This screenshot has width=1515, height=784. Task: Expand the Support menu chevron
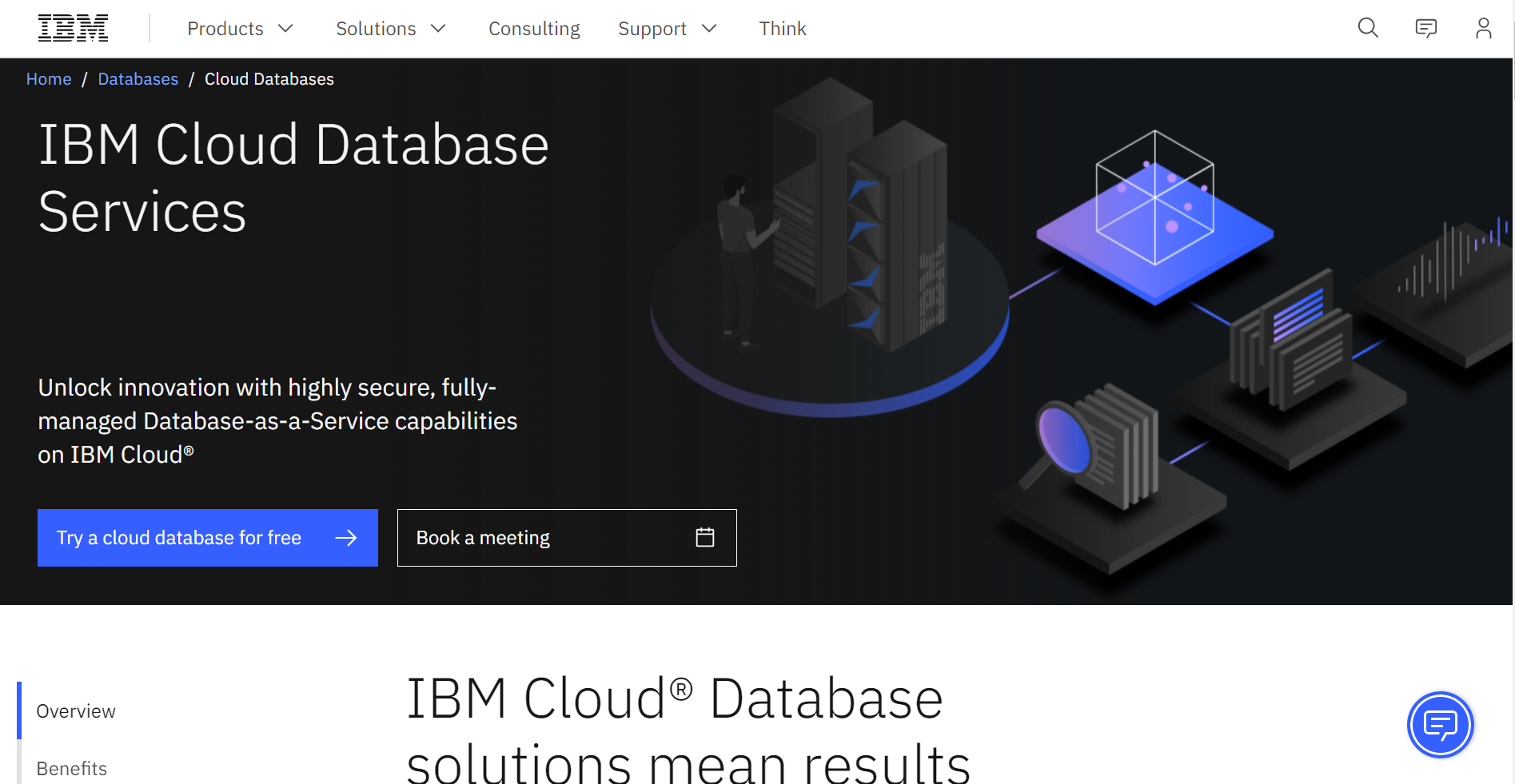point(709,29)
